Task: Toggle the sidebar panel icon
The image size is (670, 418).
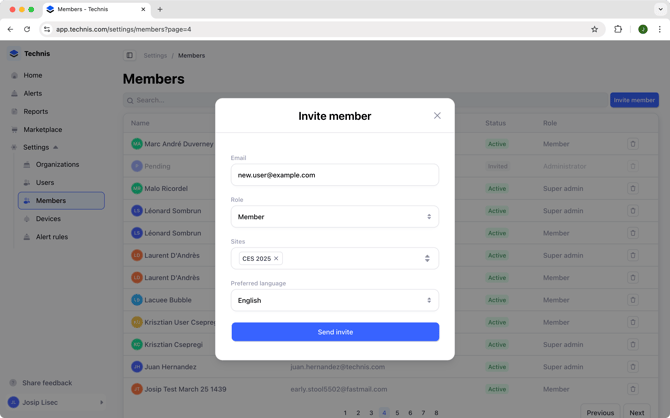Action: point(130,56)
